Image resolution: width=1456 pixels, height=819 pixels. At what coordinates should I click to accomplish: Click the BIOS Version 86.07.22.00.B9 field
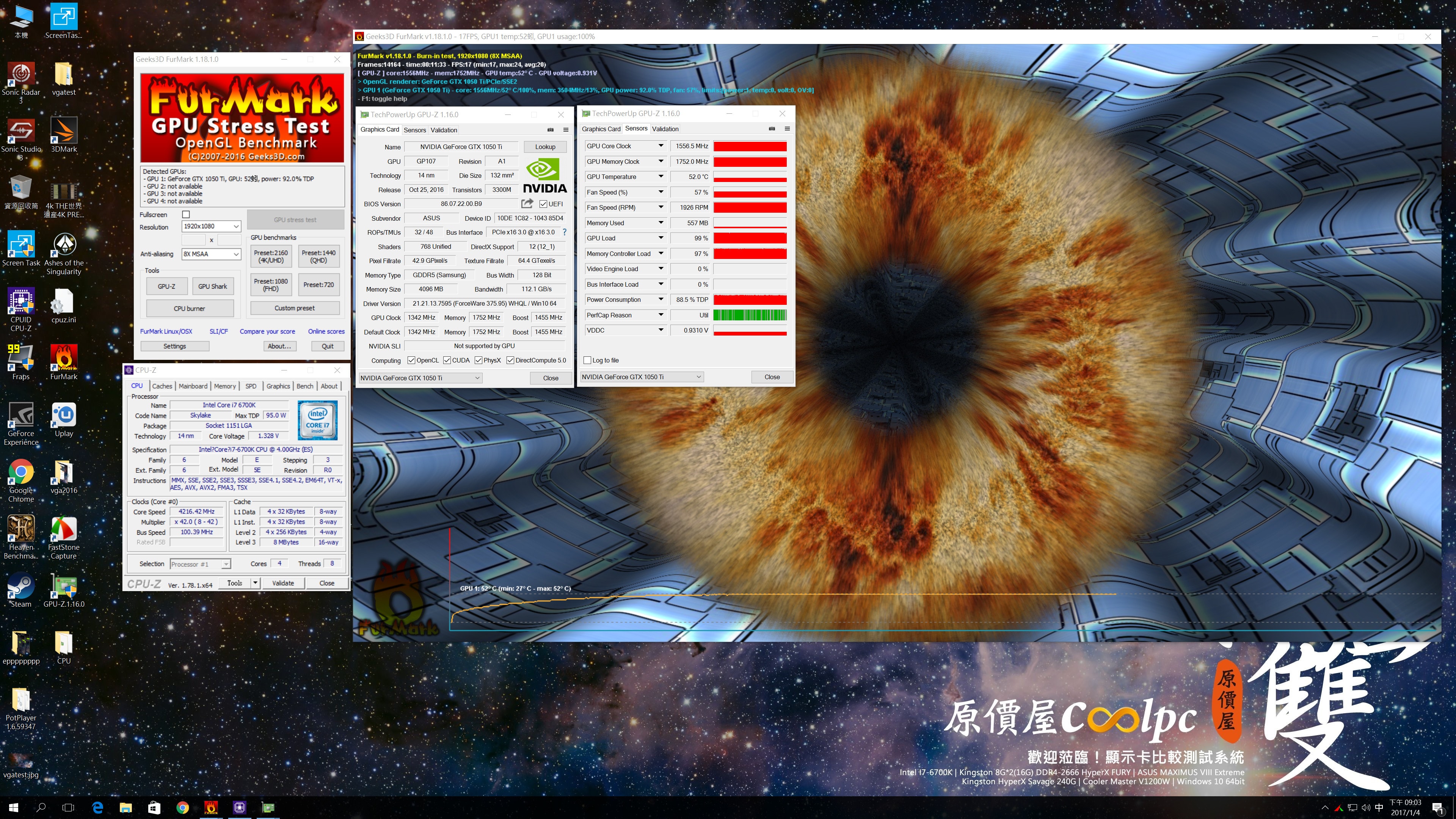click(x=461, y=204)
